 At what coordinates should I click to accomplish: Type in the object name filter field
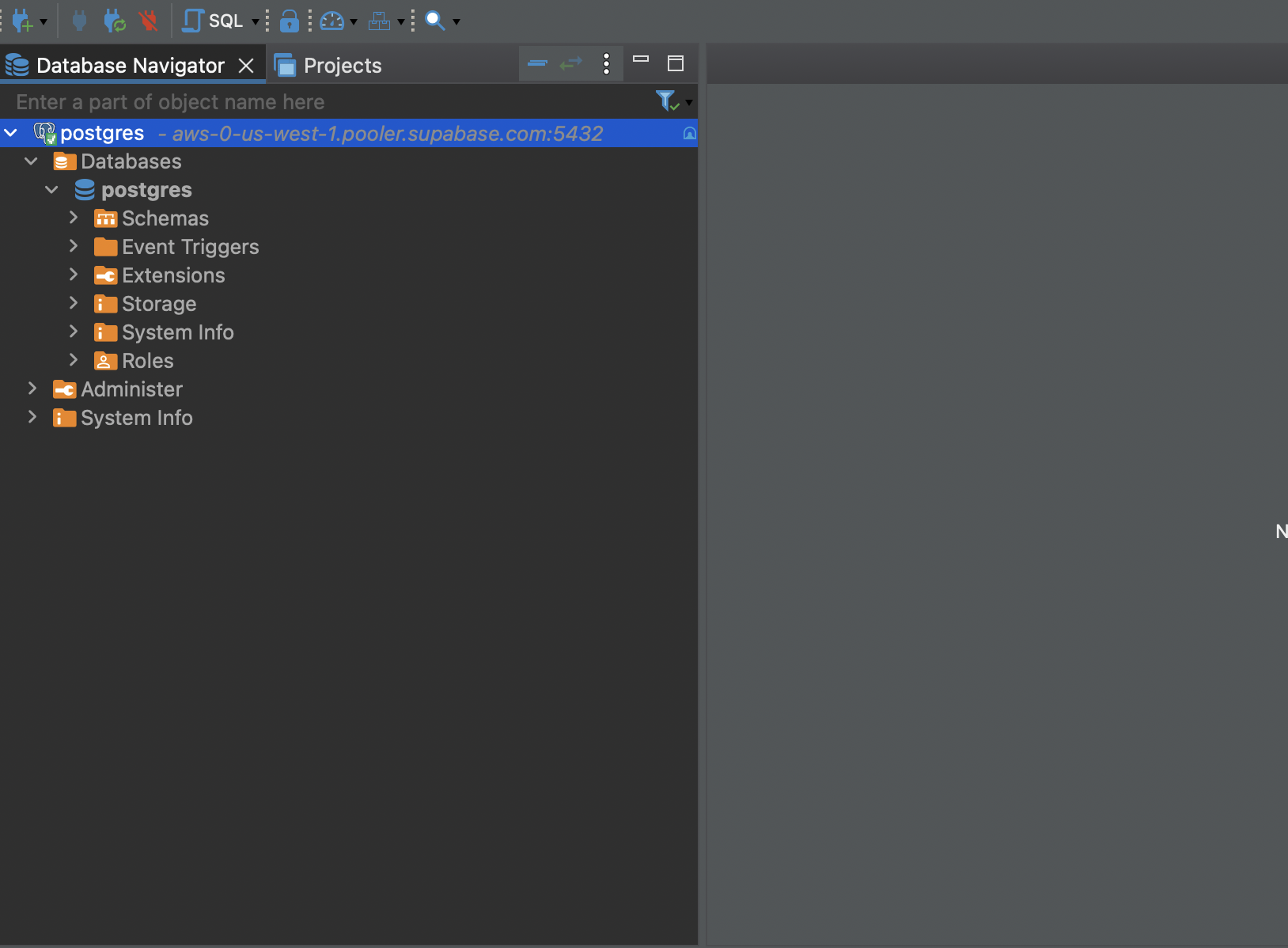pyautogui.click(x=316, y=102)
